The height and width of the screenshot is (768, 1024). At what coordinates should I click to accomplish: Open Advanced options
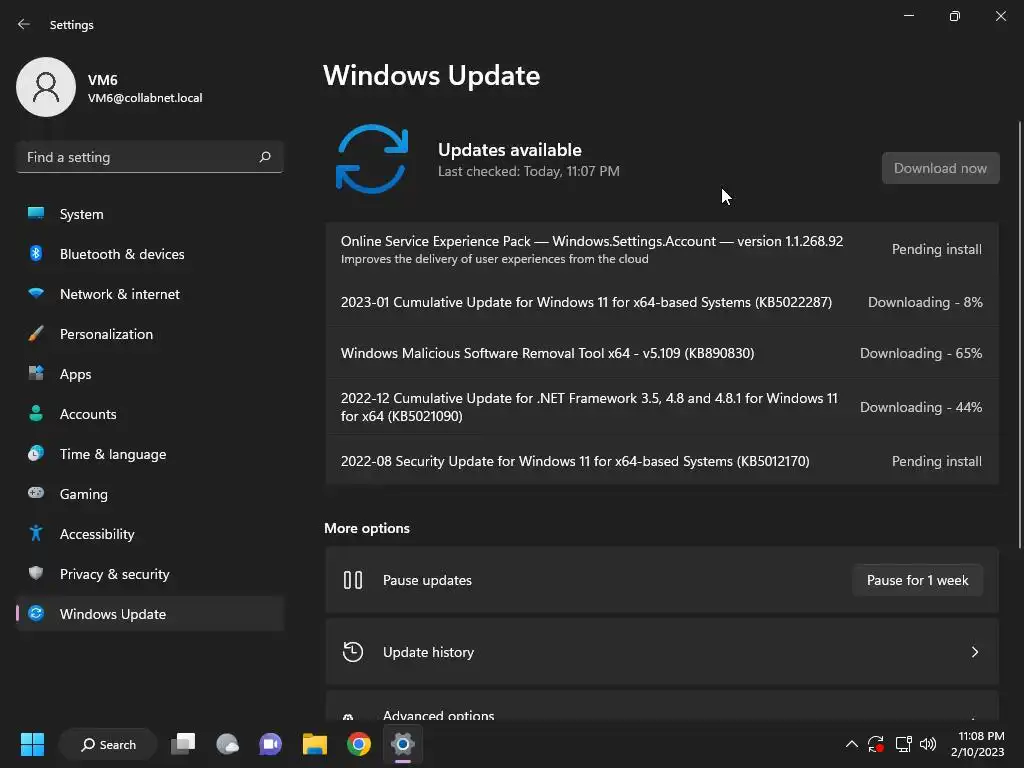tap(662, 706)
